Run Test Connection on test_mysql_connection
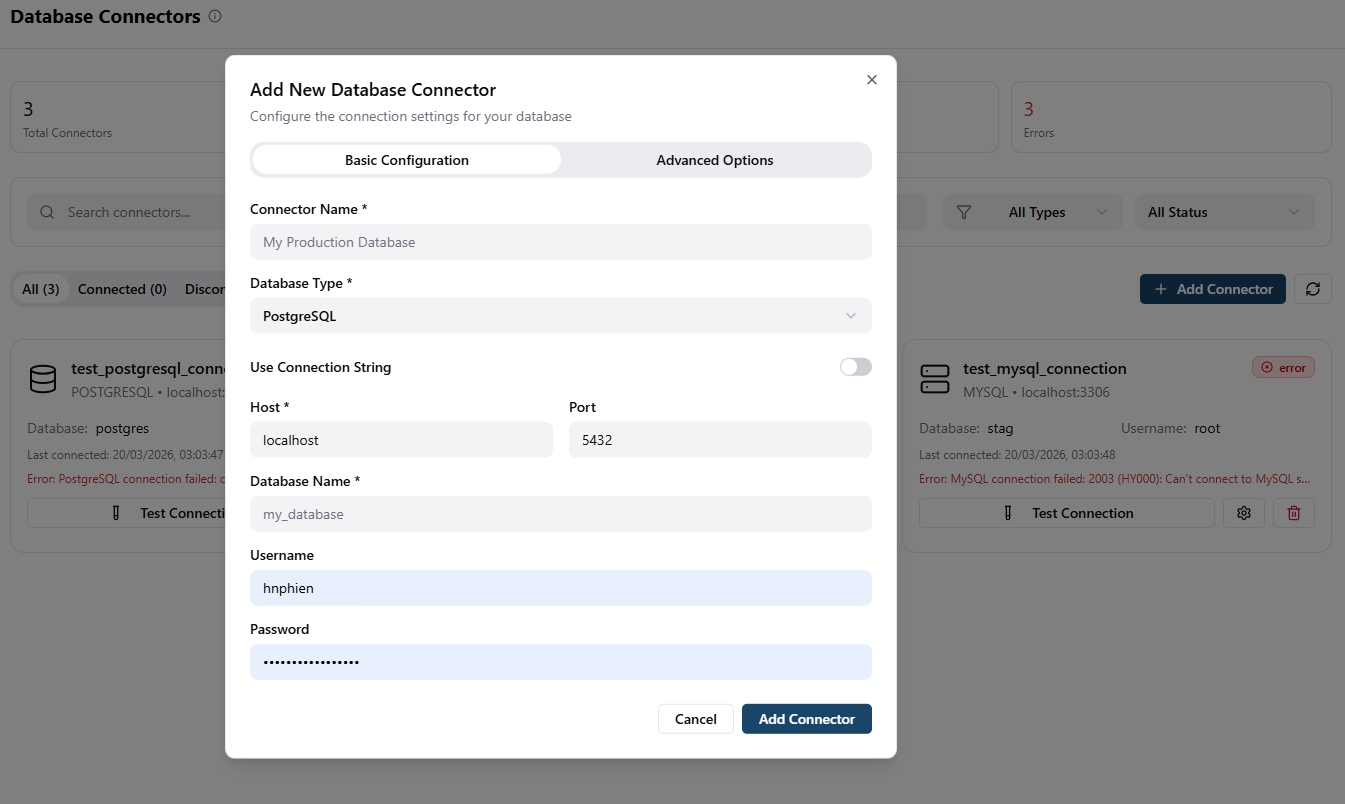 (1066, 512)
